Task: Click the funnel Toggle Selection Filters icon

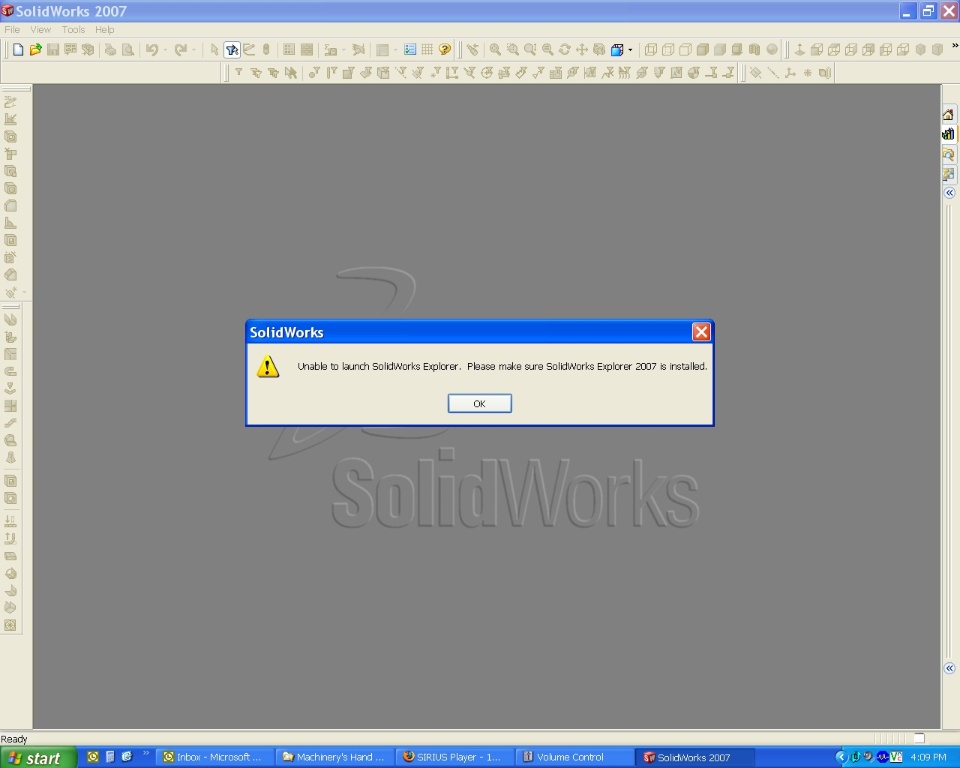Action: 239,73
